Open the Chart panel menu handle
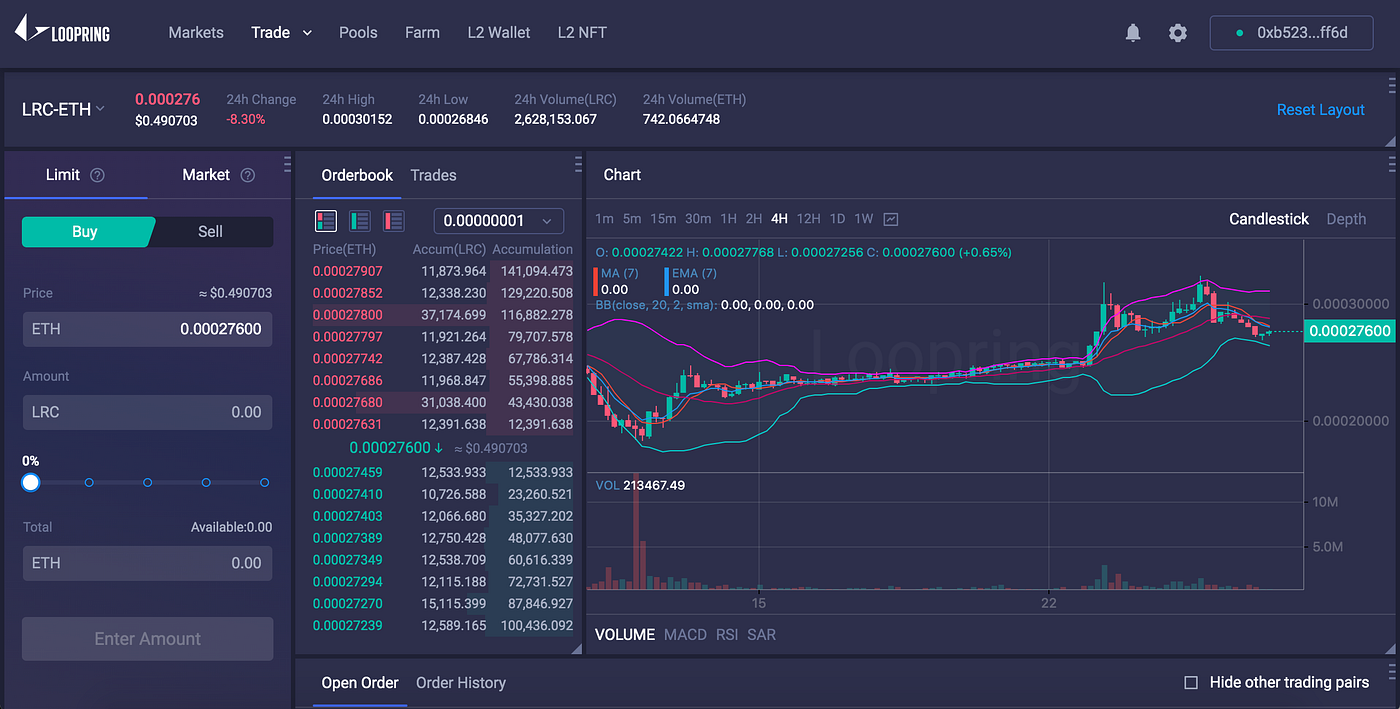 [x=1391, y=164]
